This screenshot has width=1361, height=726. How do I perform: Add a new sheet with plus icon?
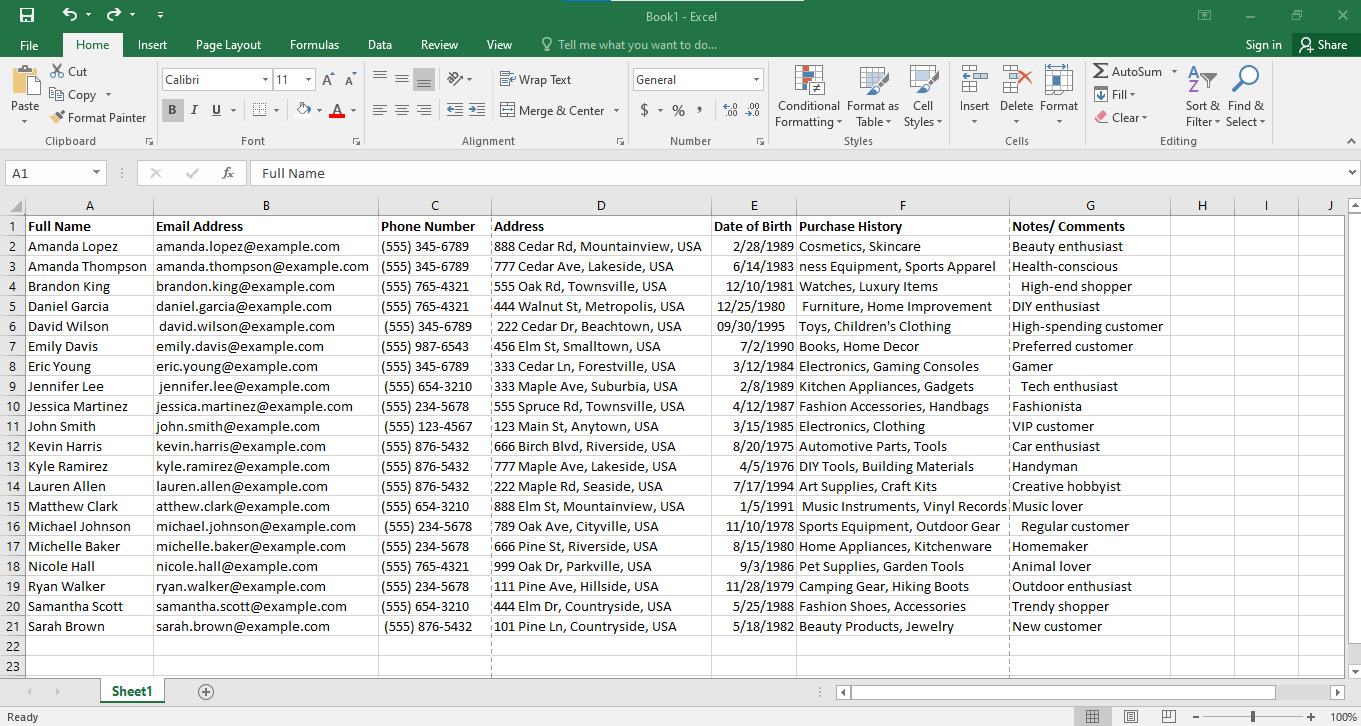click(206, 691)
